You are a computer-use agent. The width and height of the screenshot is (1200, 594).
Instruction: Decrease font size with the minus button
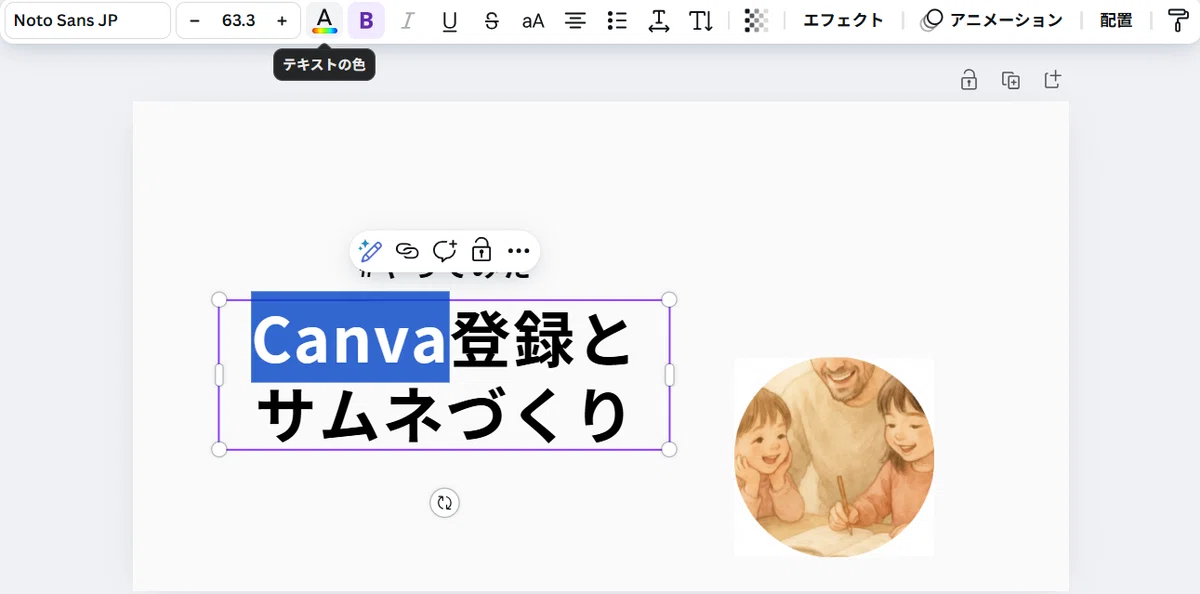point(194,20)
